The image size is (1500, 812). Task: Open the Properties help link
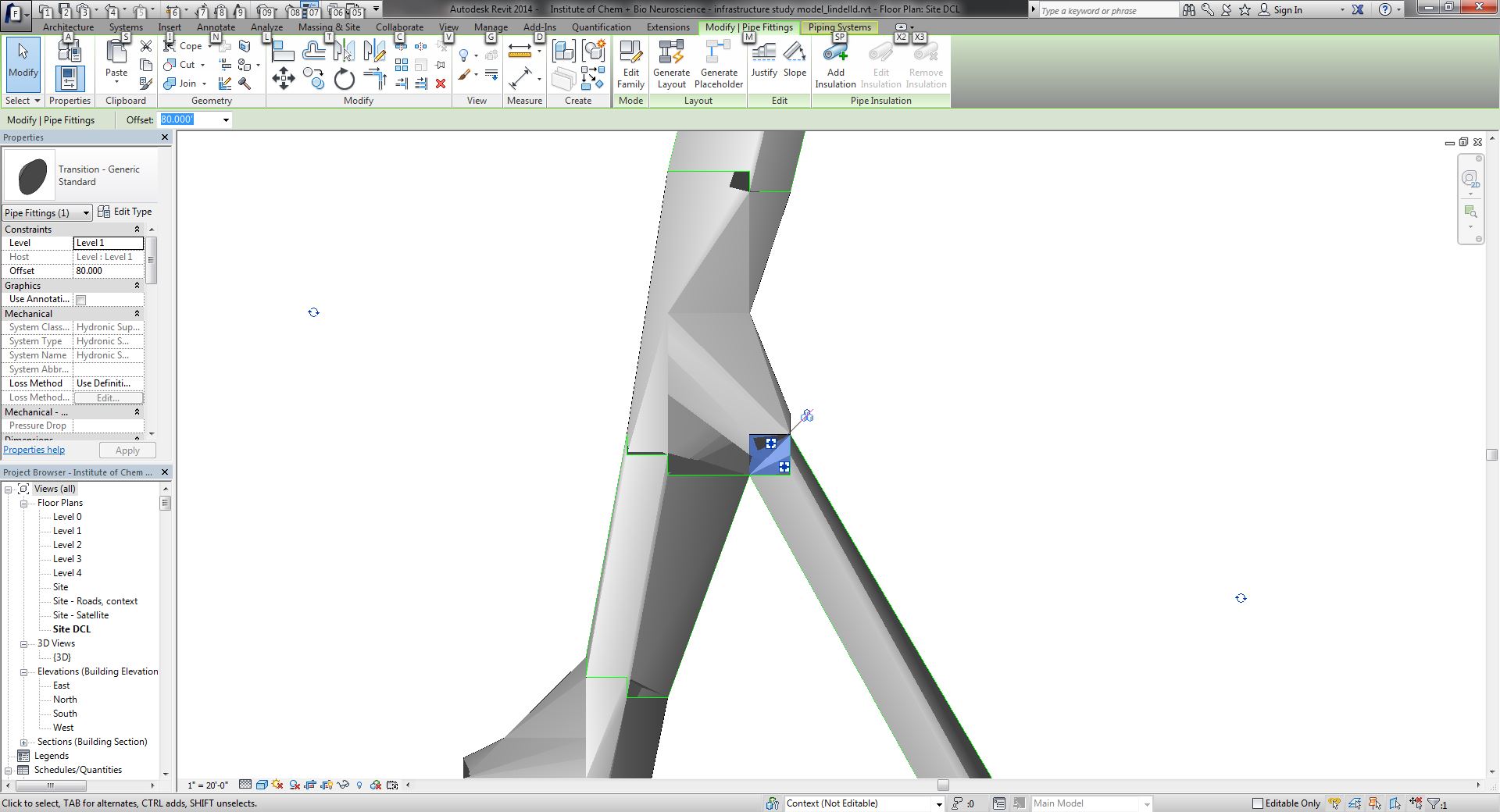click(x=34, y=450)
